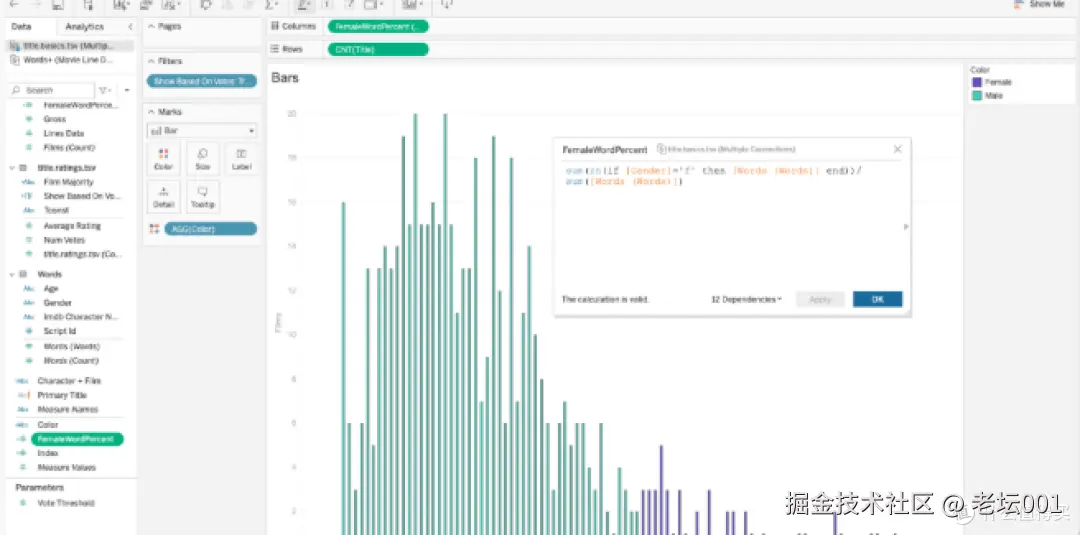The width and height of the screenshot is (1080, 535).
Task: Collapse the Words table fields
Action: click(x=12, y=274)
